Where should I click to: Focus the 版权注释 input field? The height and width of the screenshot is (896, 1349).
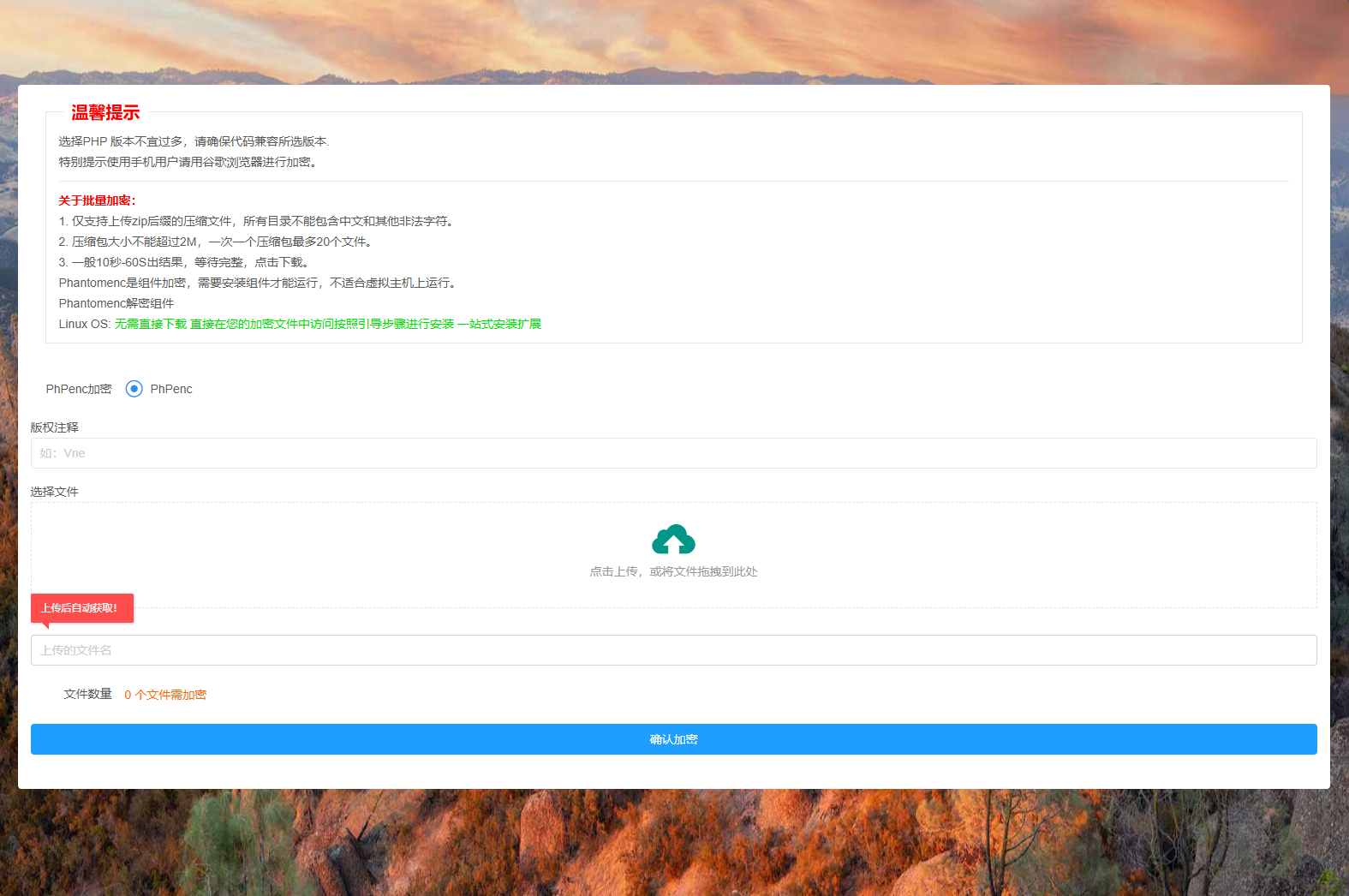pos(673,453)
